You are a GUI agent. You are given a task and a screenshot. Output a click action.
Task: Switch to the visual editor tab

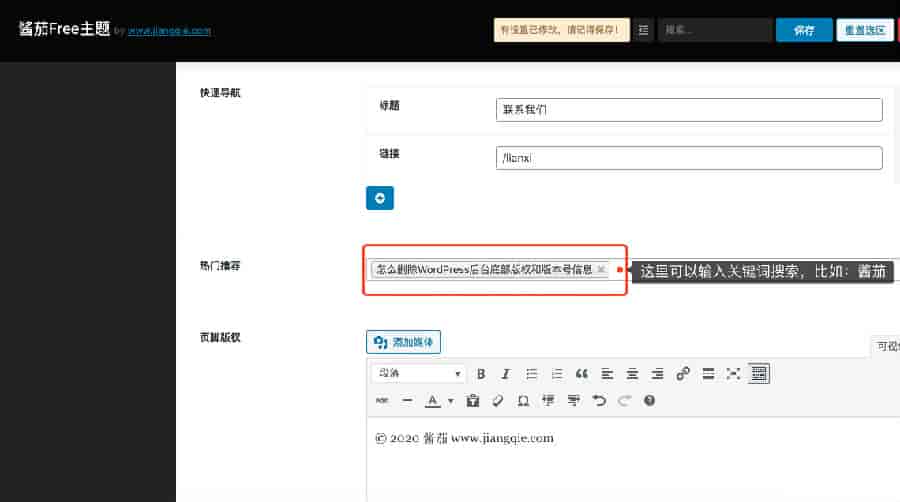887,346
